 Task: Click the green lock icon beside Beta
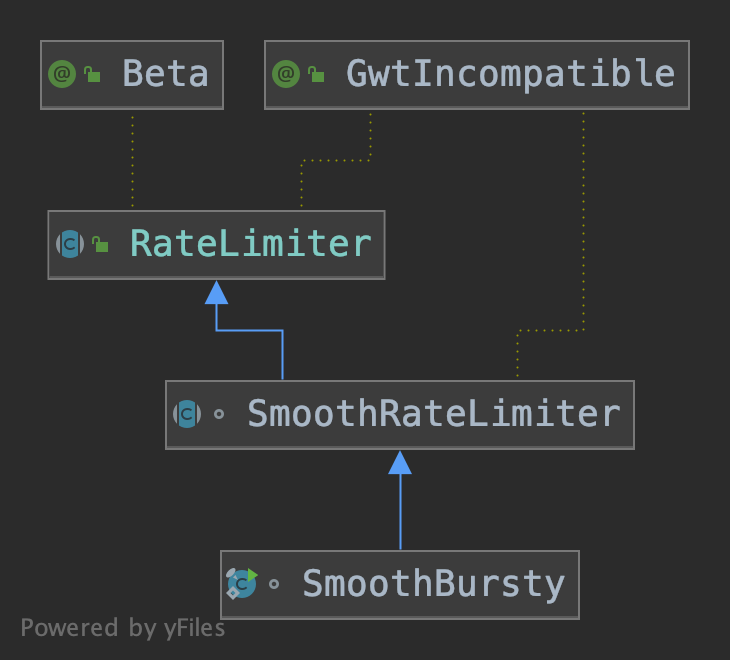[91, 74]
